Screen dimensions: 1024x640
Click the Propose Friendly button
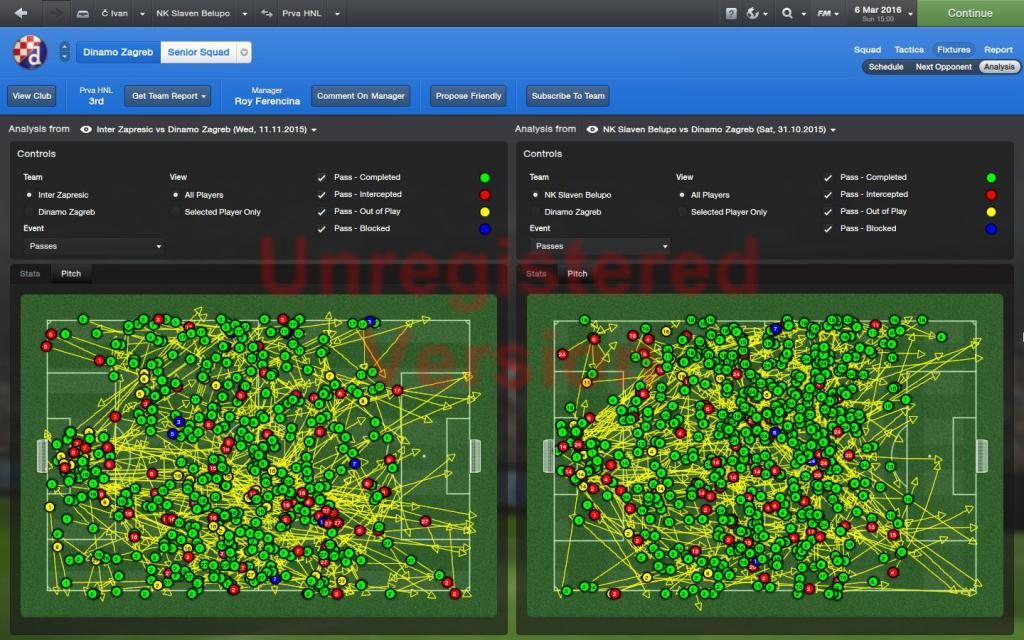tap(468, 96)
